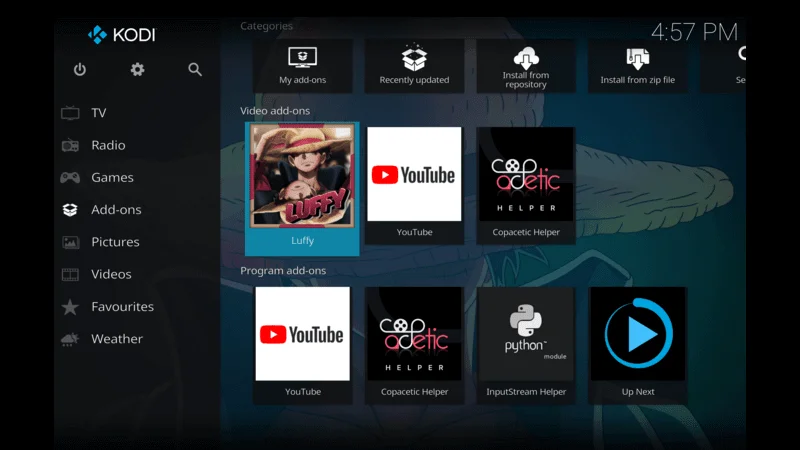Open the Up Next program add-on
This screenshot has height=450, width=800.
click(x=638, y=342)
